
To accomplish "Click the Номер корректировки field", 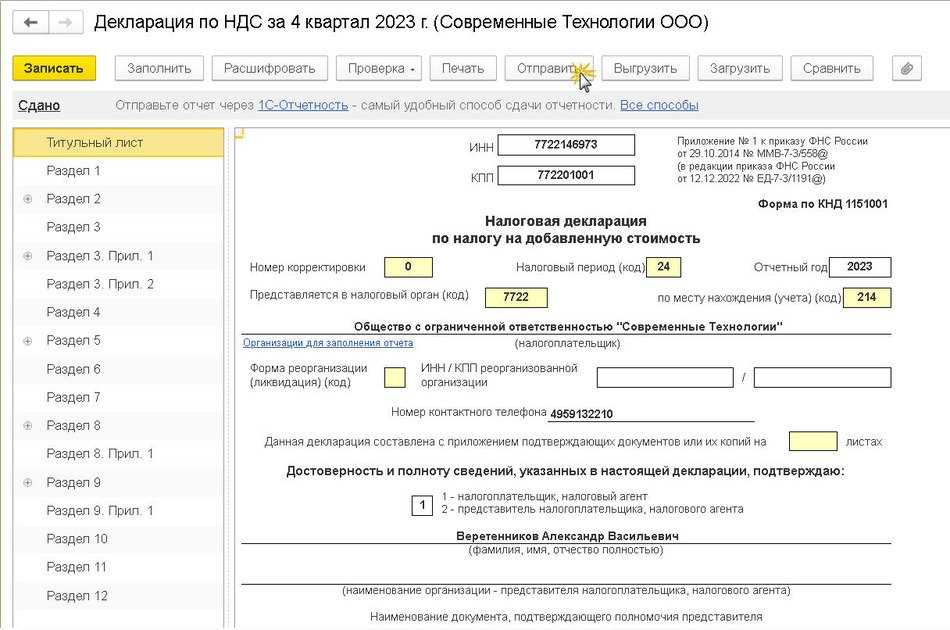I will (x=408, y=267).
